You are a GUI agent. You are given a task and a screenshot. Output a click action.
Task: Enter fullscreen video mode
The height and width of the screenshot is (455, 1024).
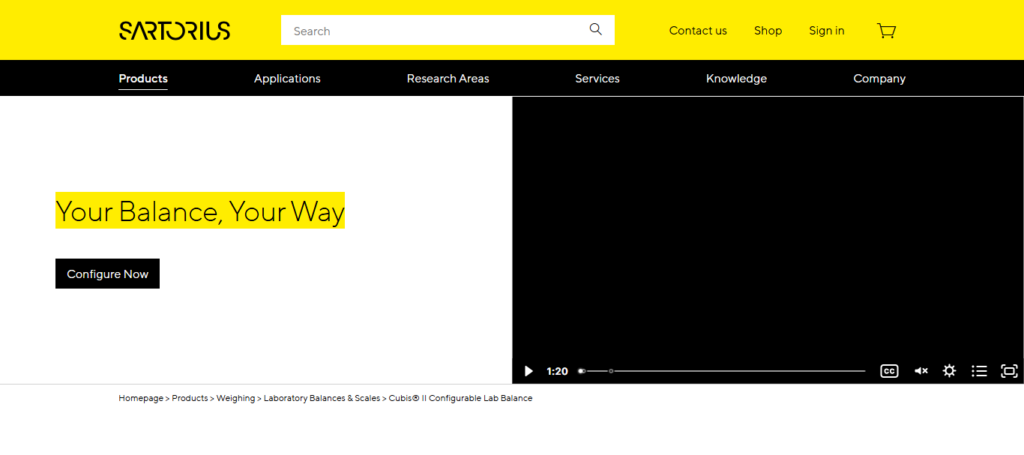click(1009, 371)
